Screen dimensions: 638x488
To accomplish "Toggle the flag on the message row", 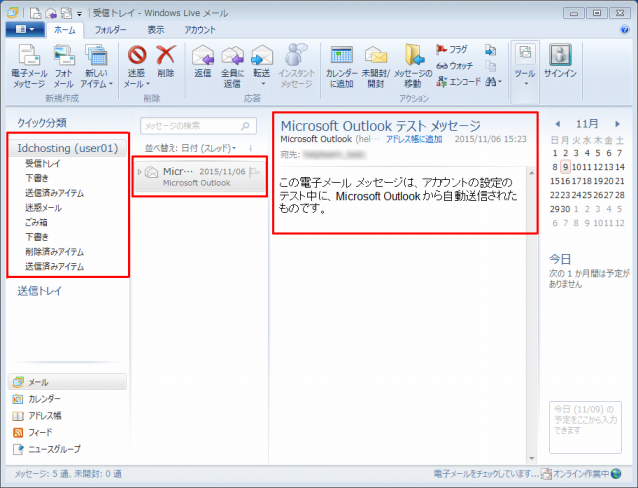I will point(254,172).
